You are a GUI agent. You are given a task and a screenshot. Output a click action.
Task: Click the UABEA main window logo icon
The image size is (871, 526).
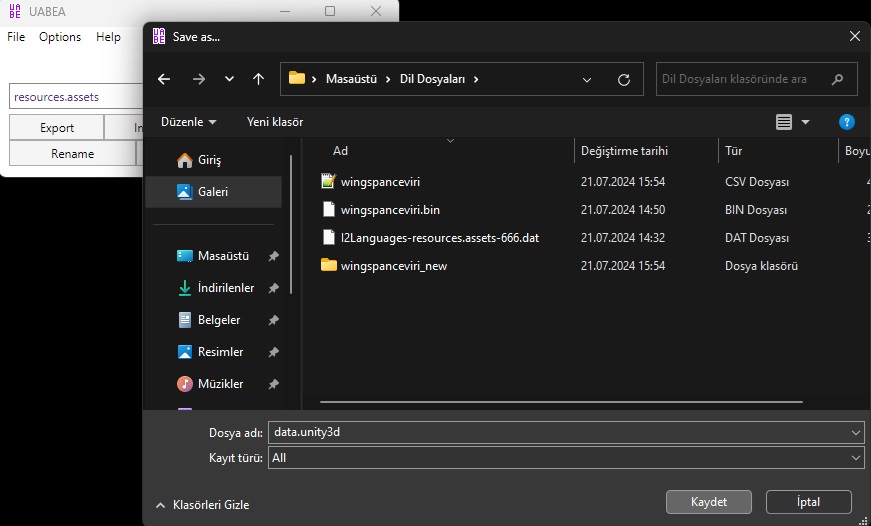[x=15, y=11]
